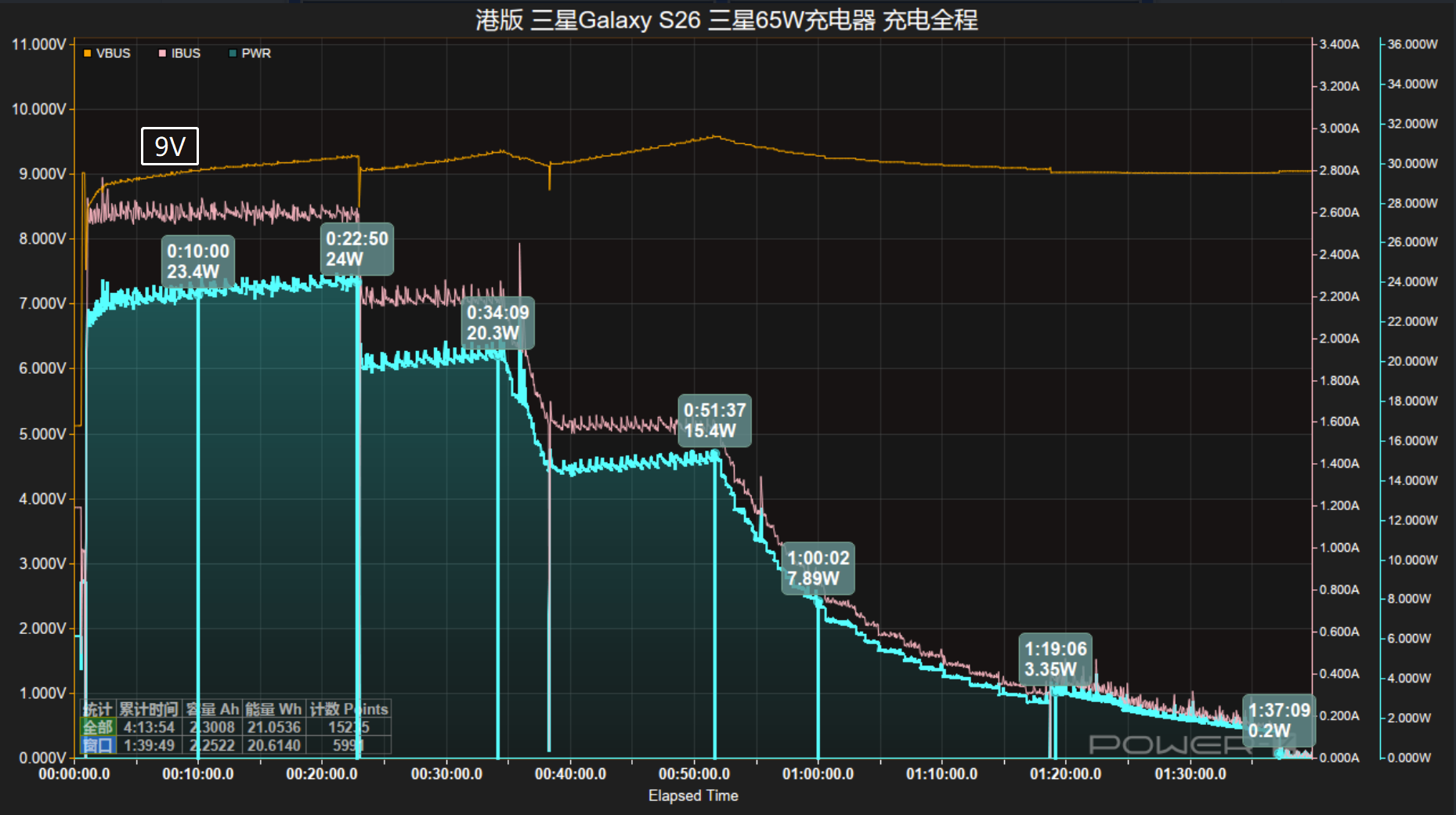The image size is (1456, 815).
Task: Click the 累计时间 column header
Action: pos(149,709)
